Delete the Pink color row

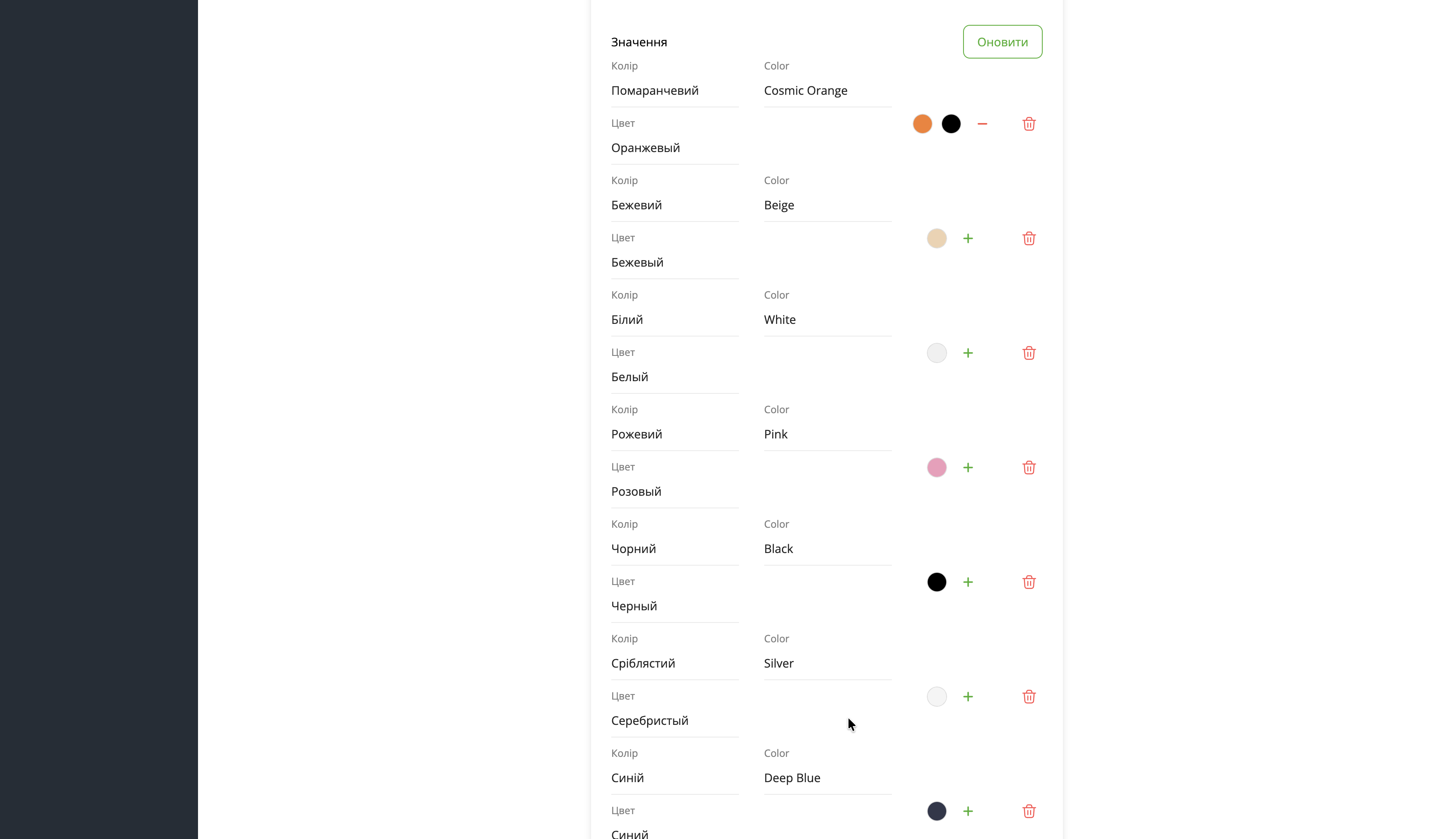click(x=1028, y=468)
